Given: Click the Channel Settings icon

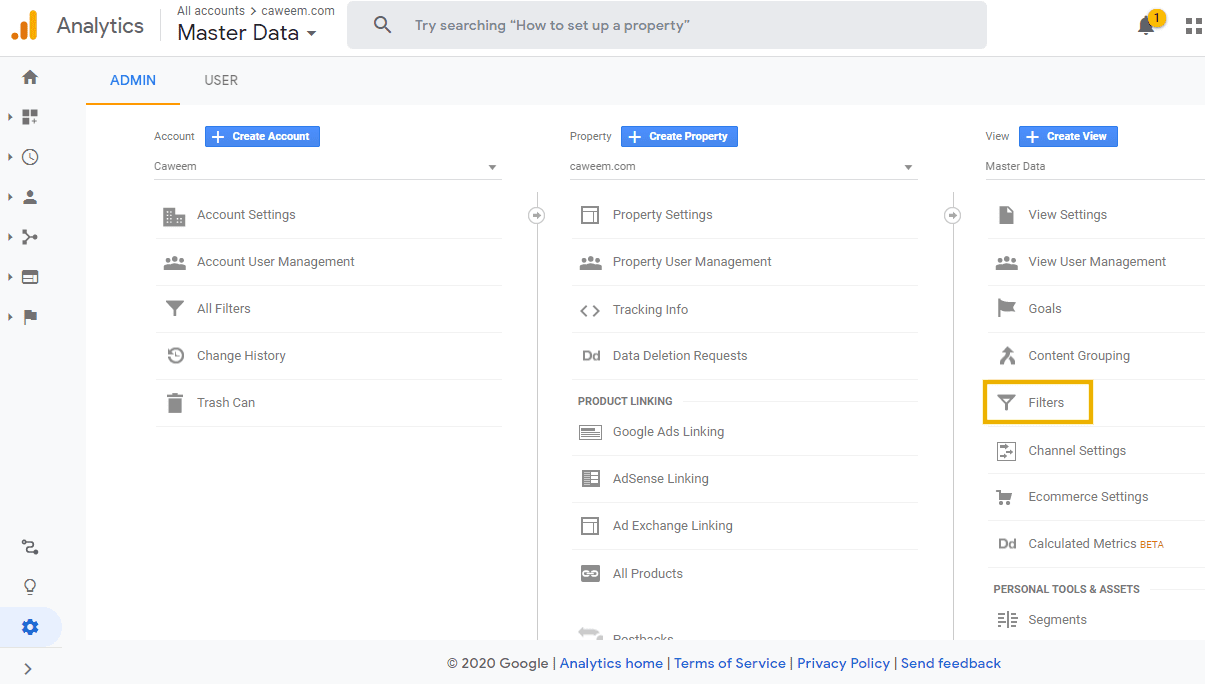Looking at the screenshot, I should [x=1006, y=451].
